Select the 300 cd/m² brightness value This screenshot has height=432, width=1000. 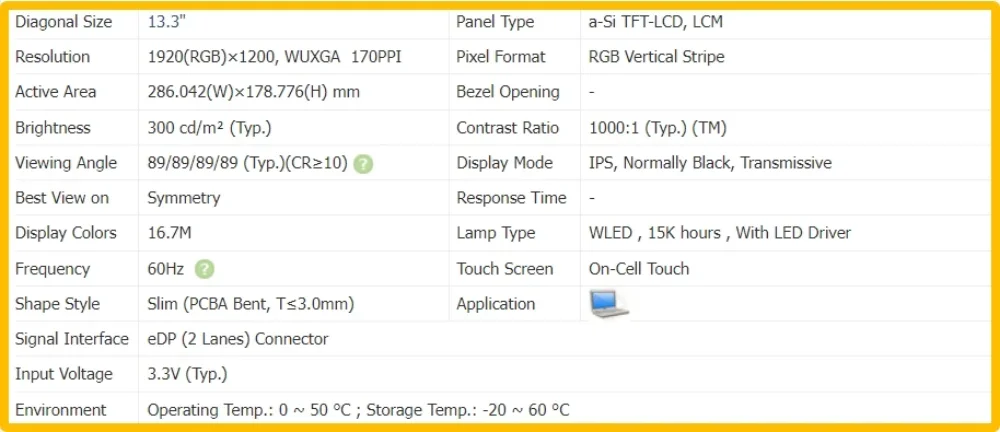pos(210,128)
